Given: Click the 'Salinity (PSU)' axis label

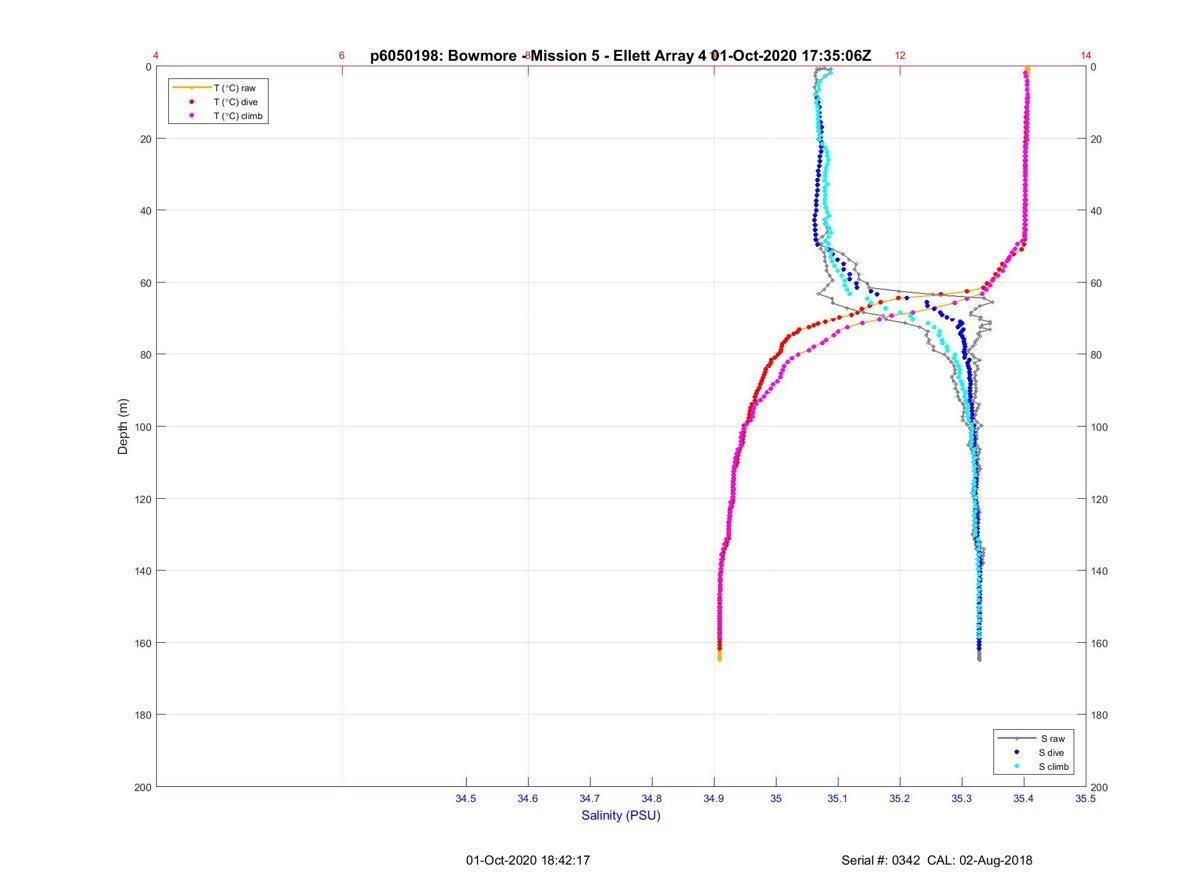Looking at the screenshot, I should click(621, 816).
